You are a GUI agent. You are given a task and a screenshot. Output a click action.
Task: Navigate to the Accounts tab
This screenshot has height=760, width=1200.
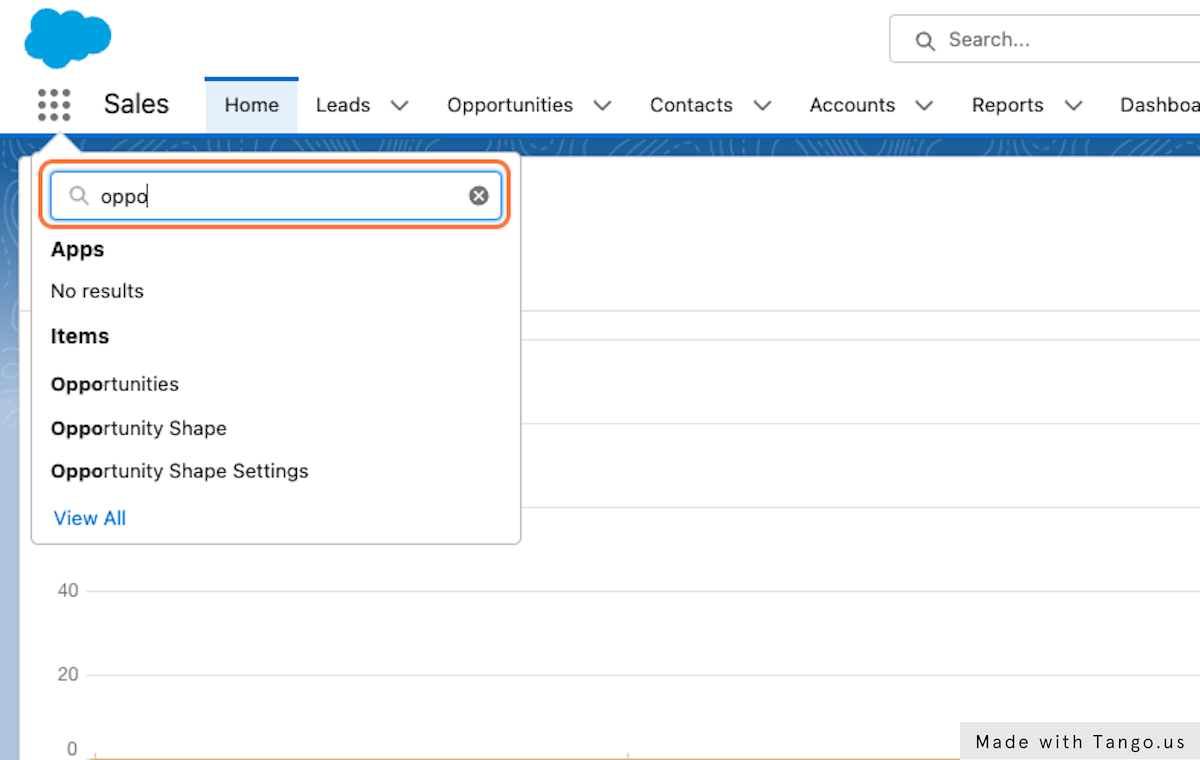pos(852,105)
